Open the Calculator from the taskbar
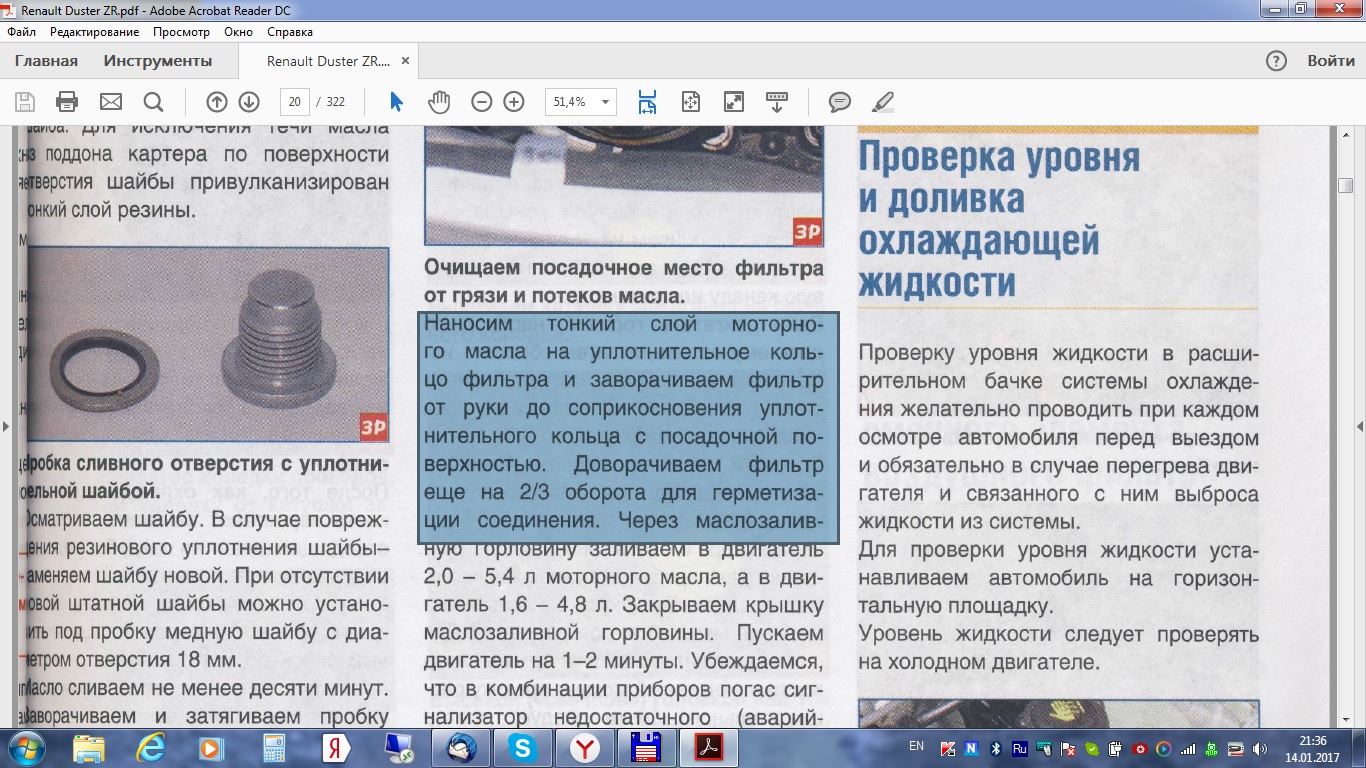The image size is (1366, 768). click(273, 747)
